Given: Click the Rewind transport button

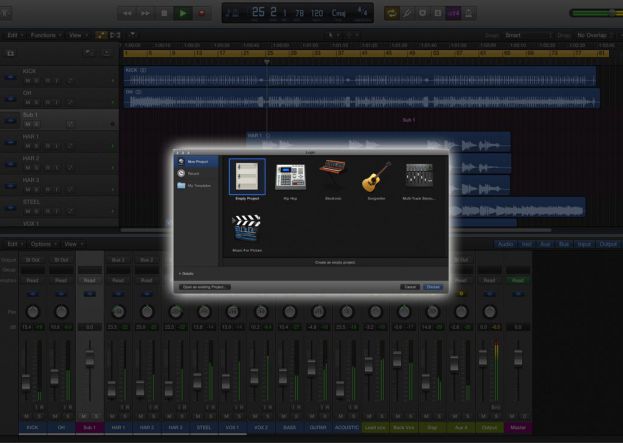Looking at the screenshot, I should coord(127,13).
